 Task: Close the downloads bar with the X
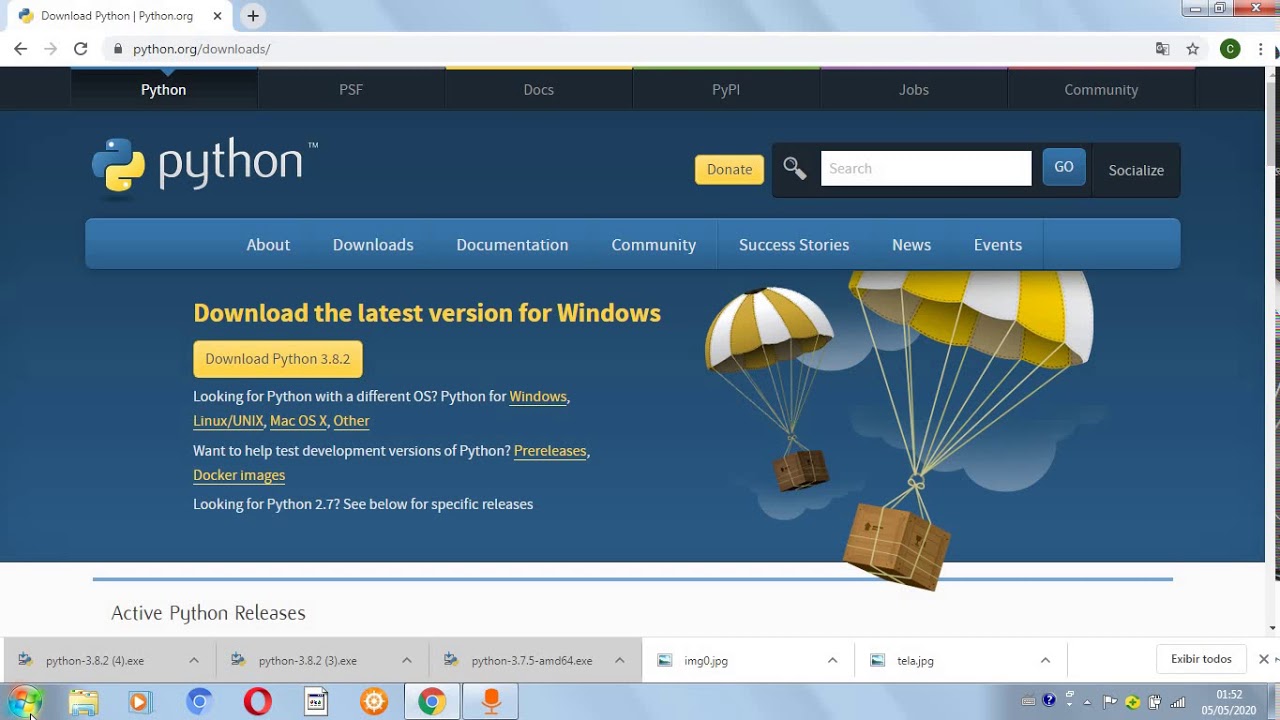point(1264,659)
